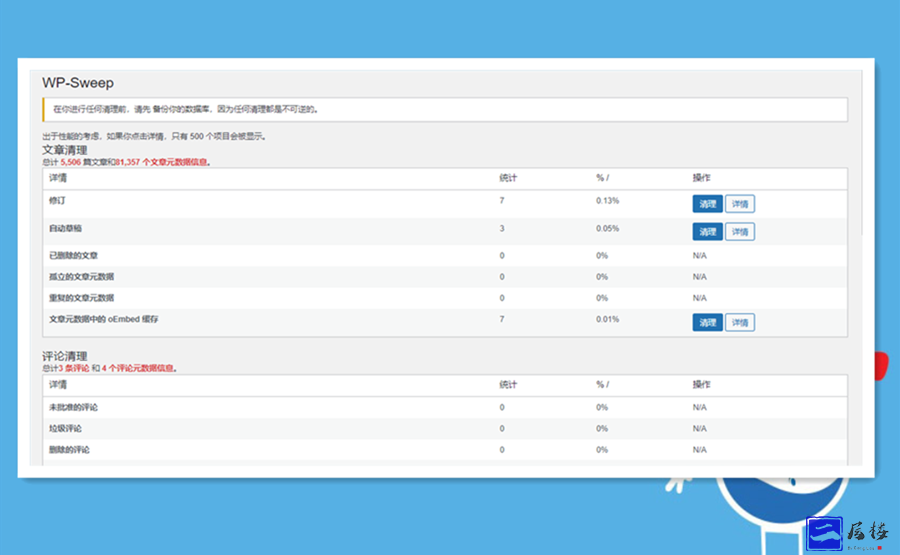
Task: Select the WP-Sweep page title
Action: 78,83
